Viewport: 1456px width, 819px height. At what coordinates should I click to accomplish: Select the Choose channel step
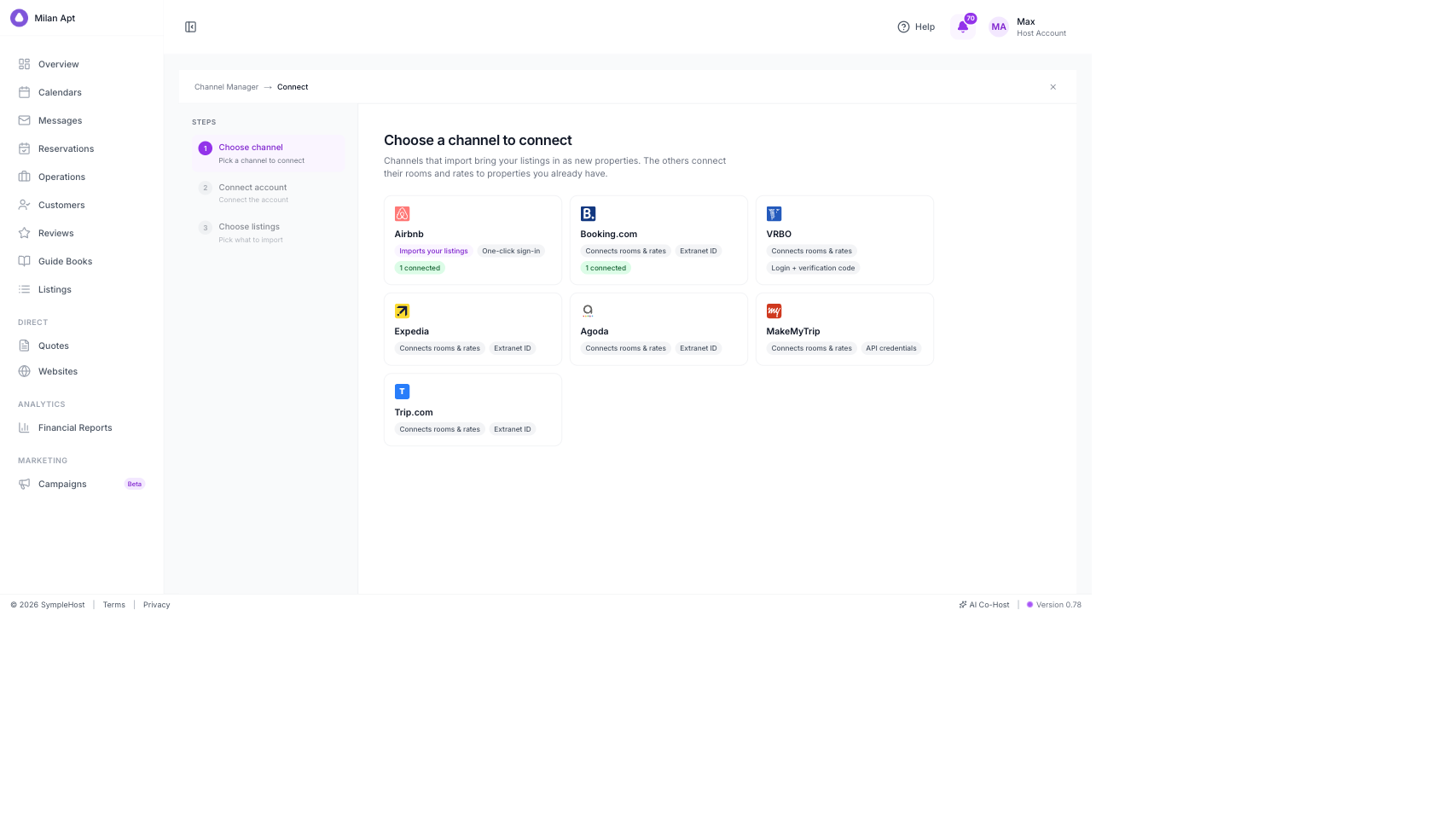[x=269, y=154]
